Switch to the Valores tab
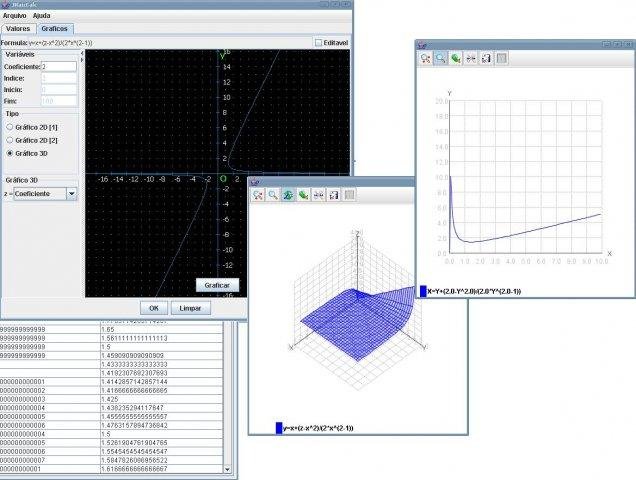The width and height of the screenshot is (636, 480). [x=18, y=28]
